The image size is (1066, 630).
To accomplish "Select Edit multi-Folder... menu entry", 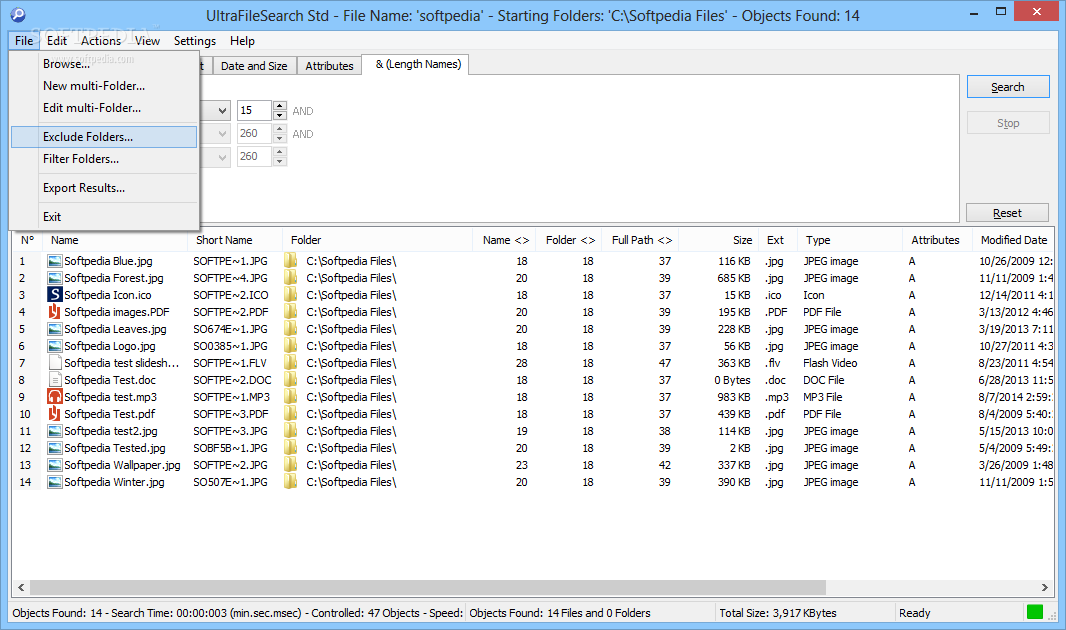I will coord(104,107).
